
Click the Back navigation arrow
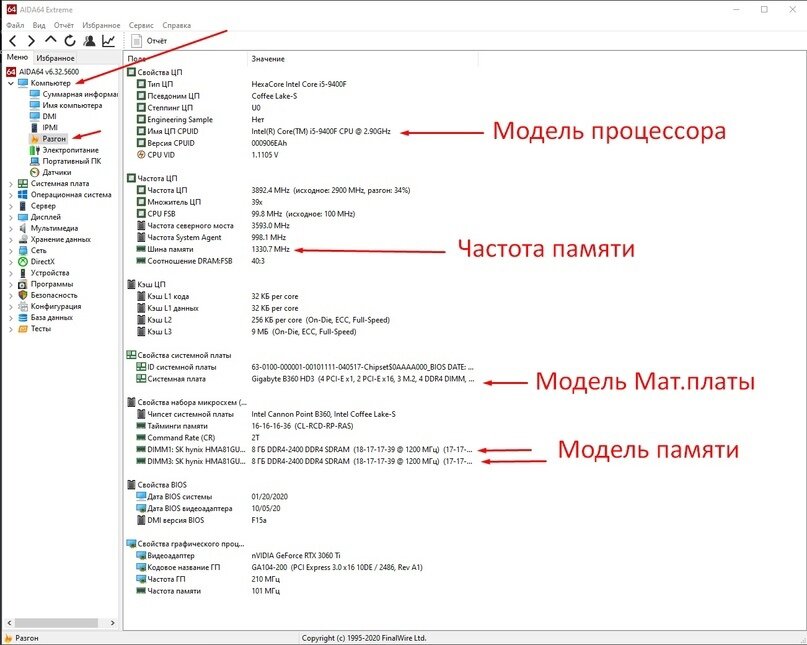pyautogui.click(x=13, y=41)
